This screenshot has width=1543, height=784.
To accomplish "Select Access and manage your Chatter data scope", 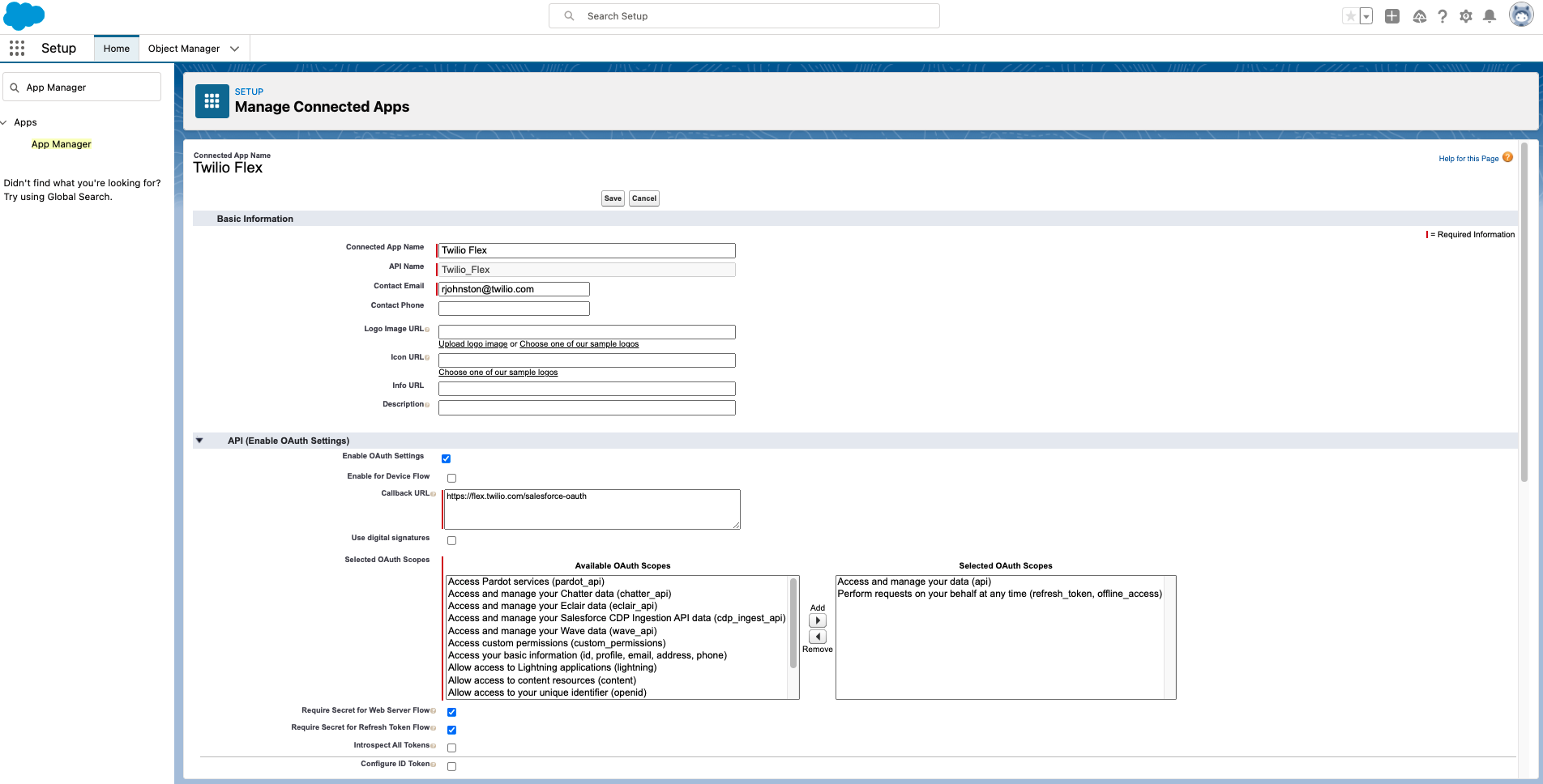I will (559, 594).
